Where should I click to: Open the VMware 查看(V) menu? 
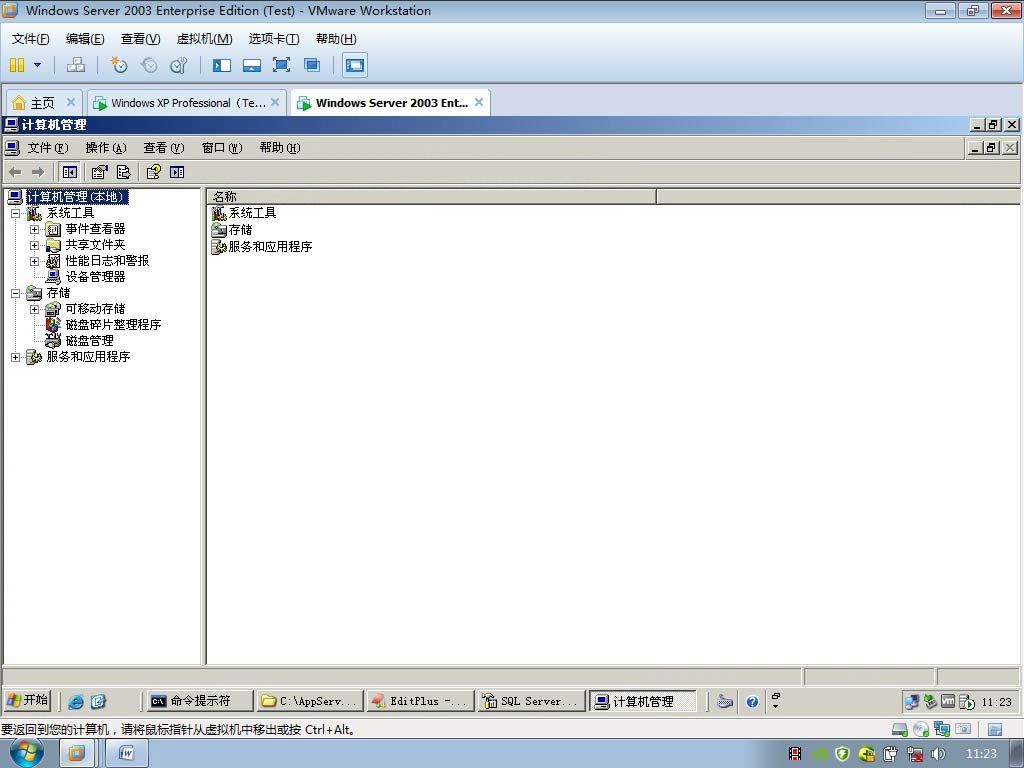click(140, 39)
